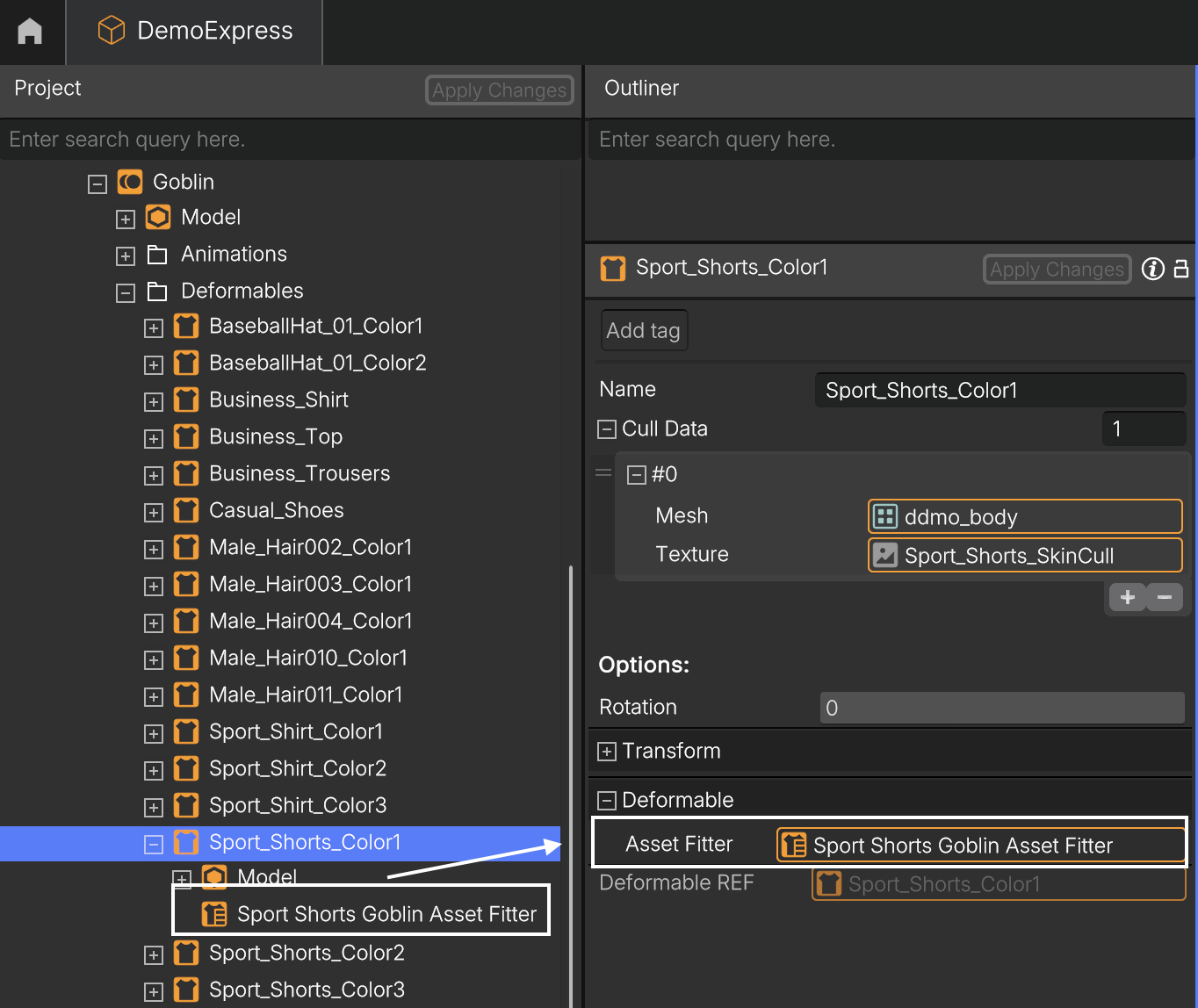
Task: Collapse the Deformables folder
Action: click(x=126, y=292)
